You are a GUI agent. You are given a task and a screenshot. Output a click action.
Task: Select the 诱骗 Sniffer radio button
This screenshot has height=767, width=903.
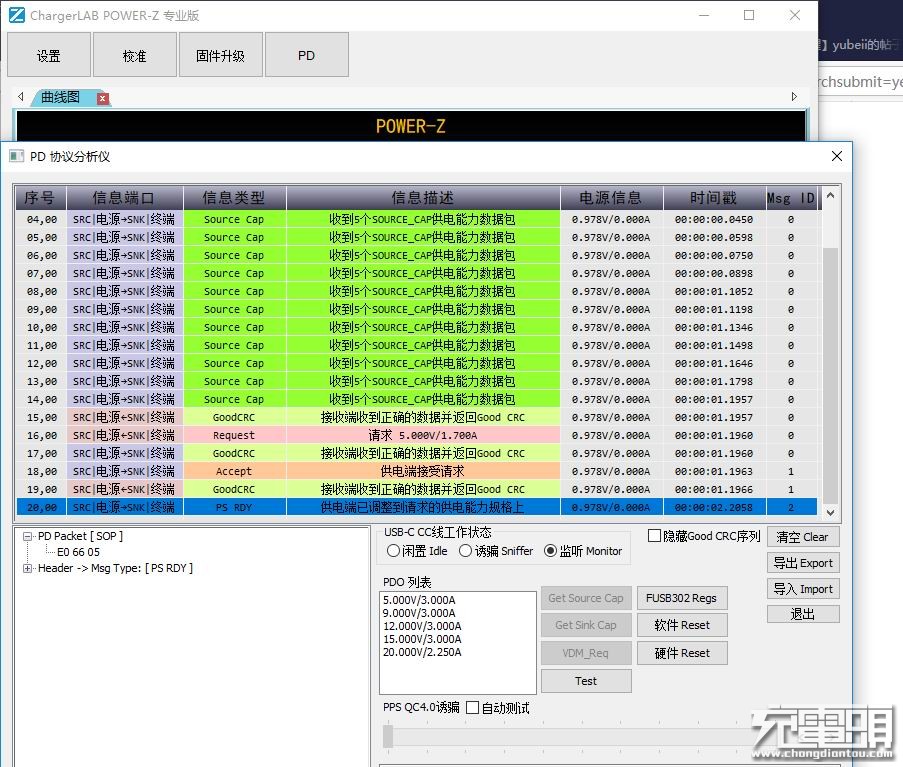[x=465, y=551]
